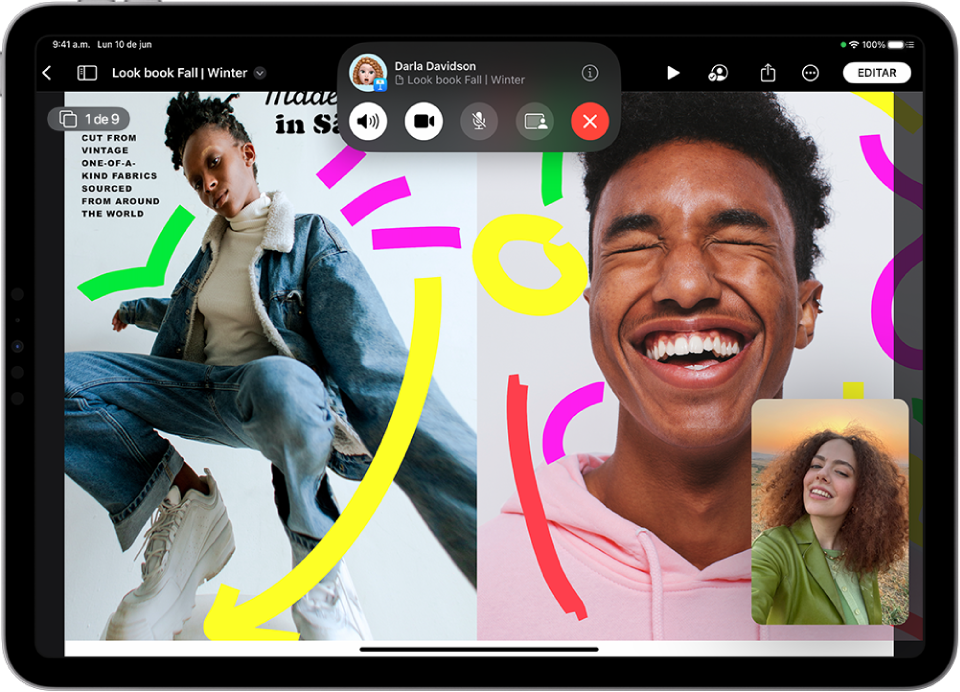Unmute the microphone in the call controls
The height and width of the screenshot is (692, 960).
[478, 121]
